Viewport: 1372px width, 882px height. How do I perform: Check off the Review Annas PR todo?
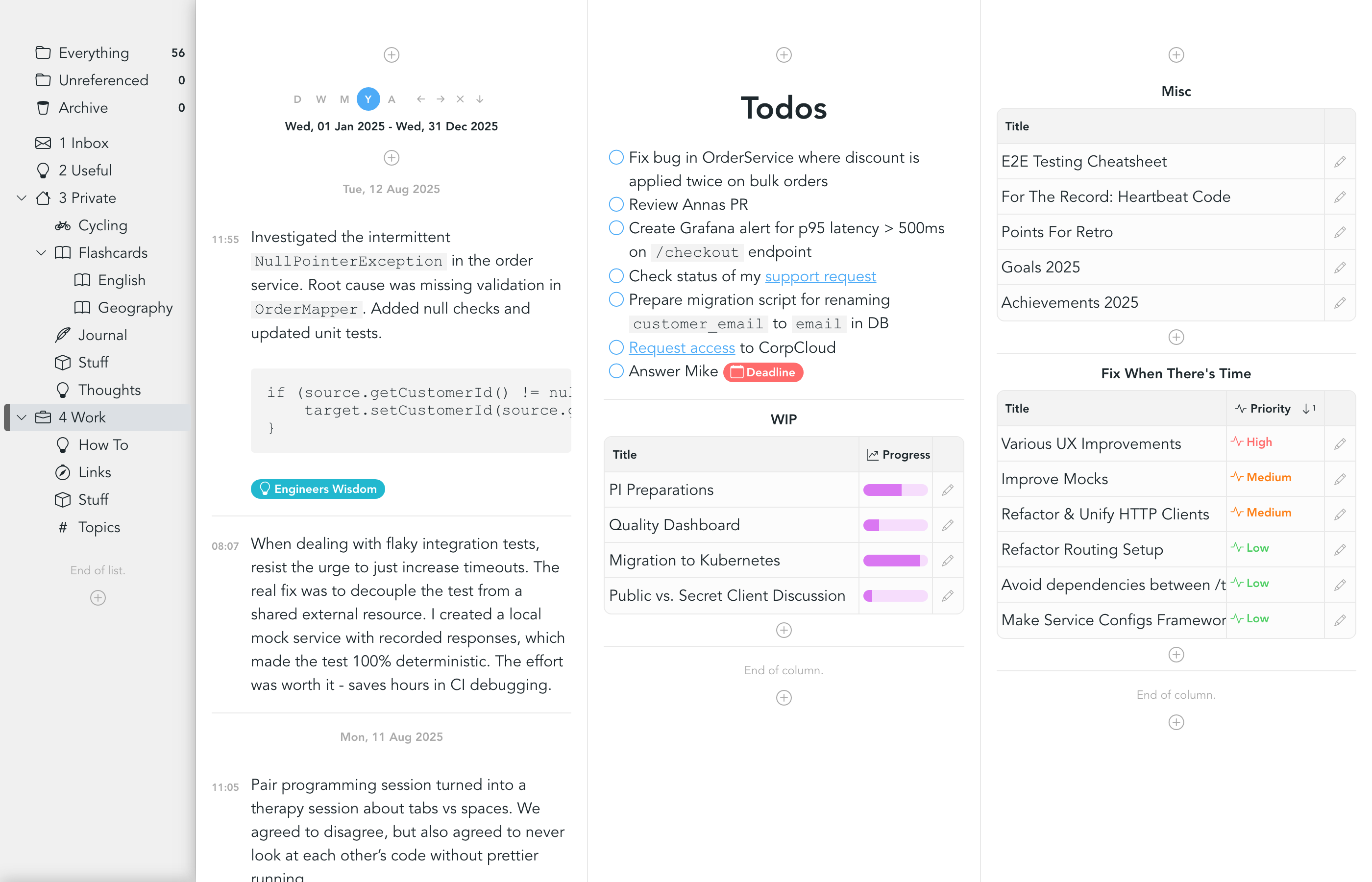pyautogui.click(x=616, y=204)
